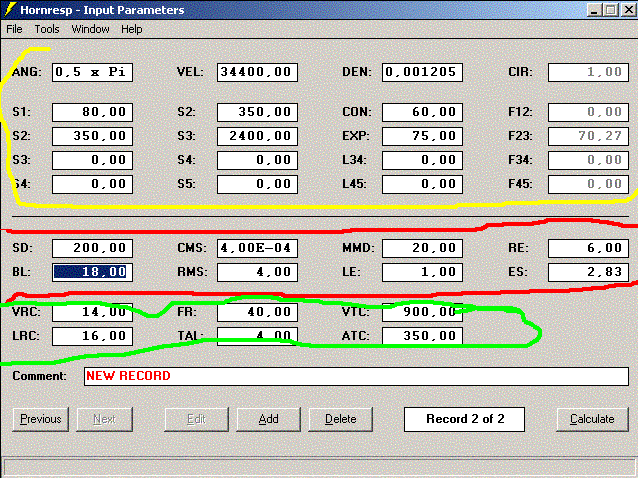This screenshot has height=478, width=638.
Task: Select the CIR input field
Action: tap(588, 72)
